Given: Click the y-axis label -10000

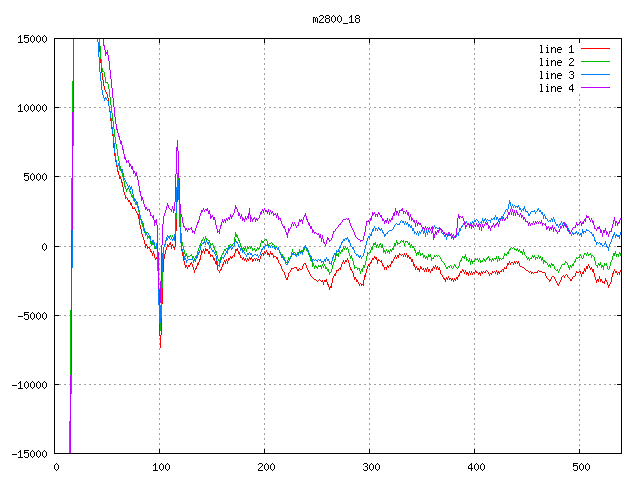Looking at the screenshot, I should [x=29, y=385].
